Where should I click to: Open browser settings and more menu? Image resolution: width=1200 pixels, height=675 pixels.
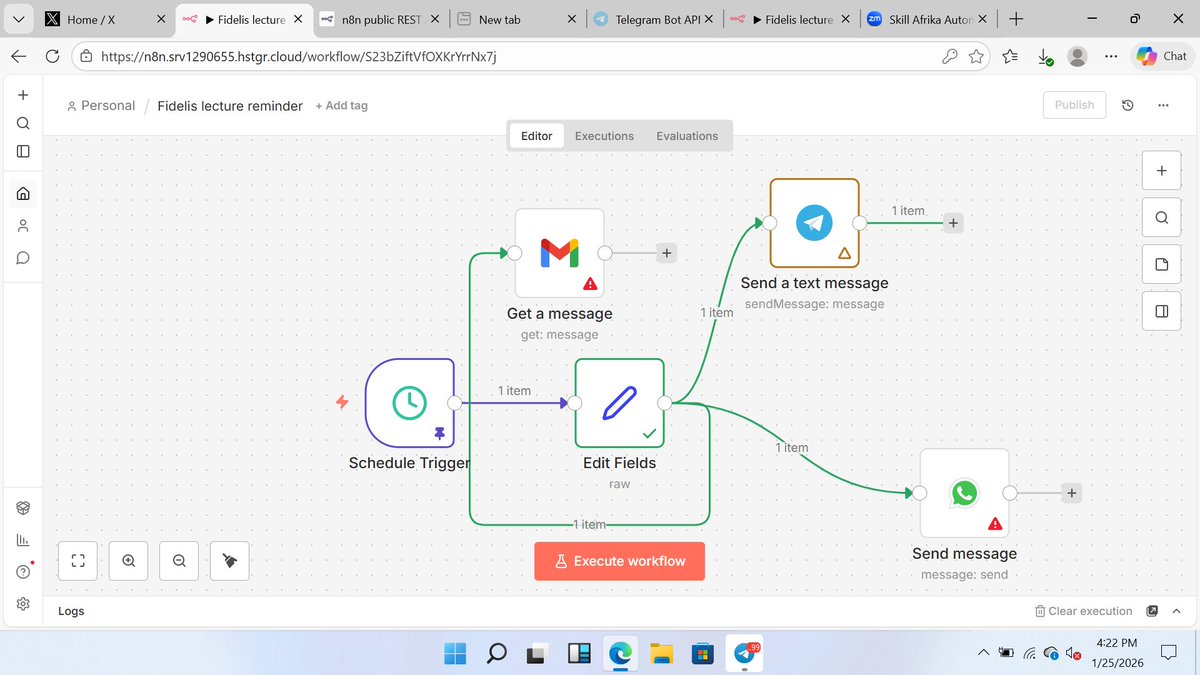pos(1111,57)
